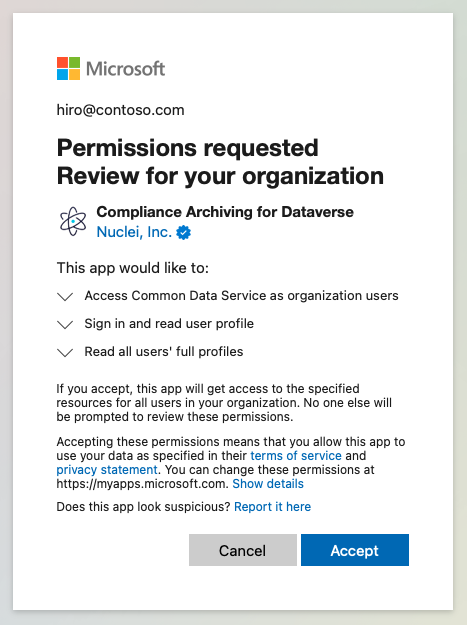Click the Nuclei atom app icon

73,221
